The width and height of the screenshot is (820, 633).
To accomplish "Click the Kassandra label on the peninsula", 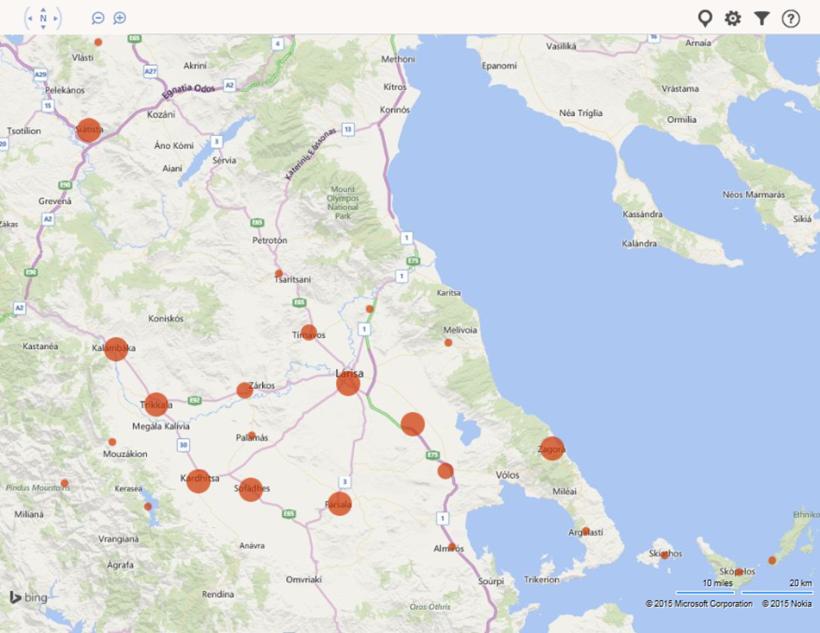I will pyautogui.click(x=643, y=214).
